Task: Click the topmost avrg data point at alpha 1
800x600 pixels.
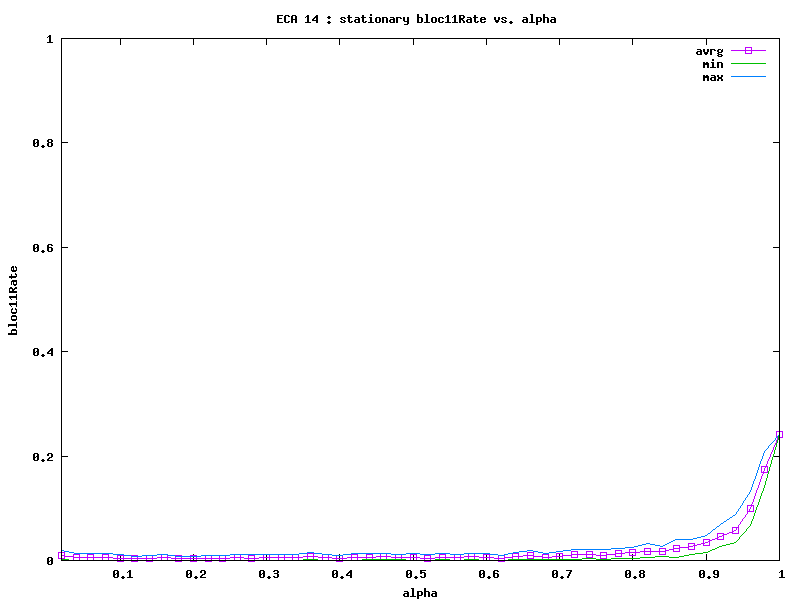Action: [780, 435]
